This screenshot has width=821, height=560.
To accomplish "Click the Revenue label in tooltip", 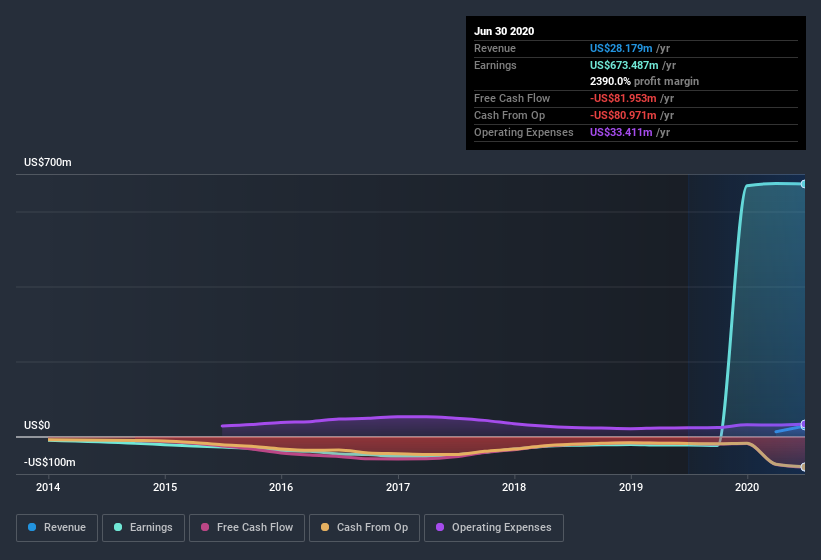I will (x=495, y=48).
